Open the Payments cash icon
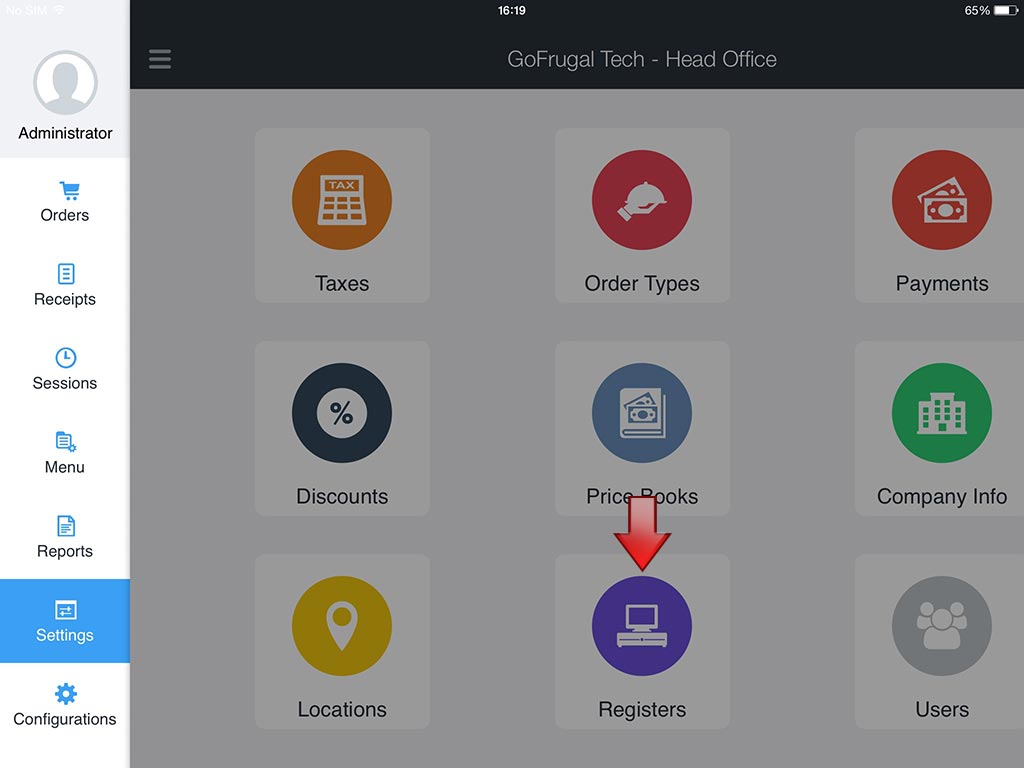Viewport: 1024px width, 768px height. pyautogui.click(x=941, y=200)
